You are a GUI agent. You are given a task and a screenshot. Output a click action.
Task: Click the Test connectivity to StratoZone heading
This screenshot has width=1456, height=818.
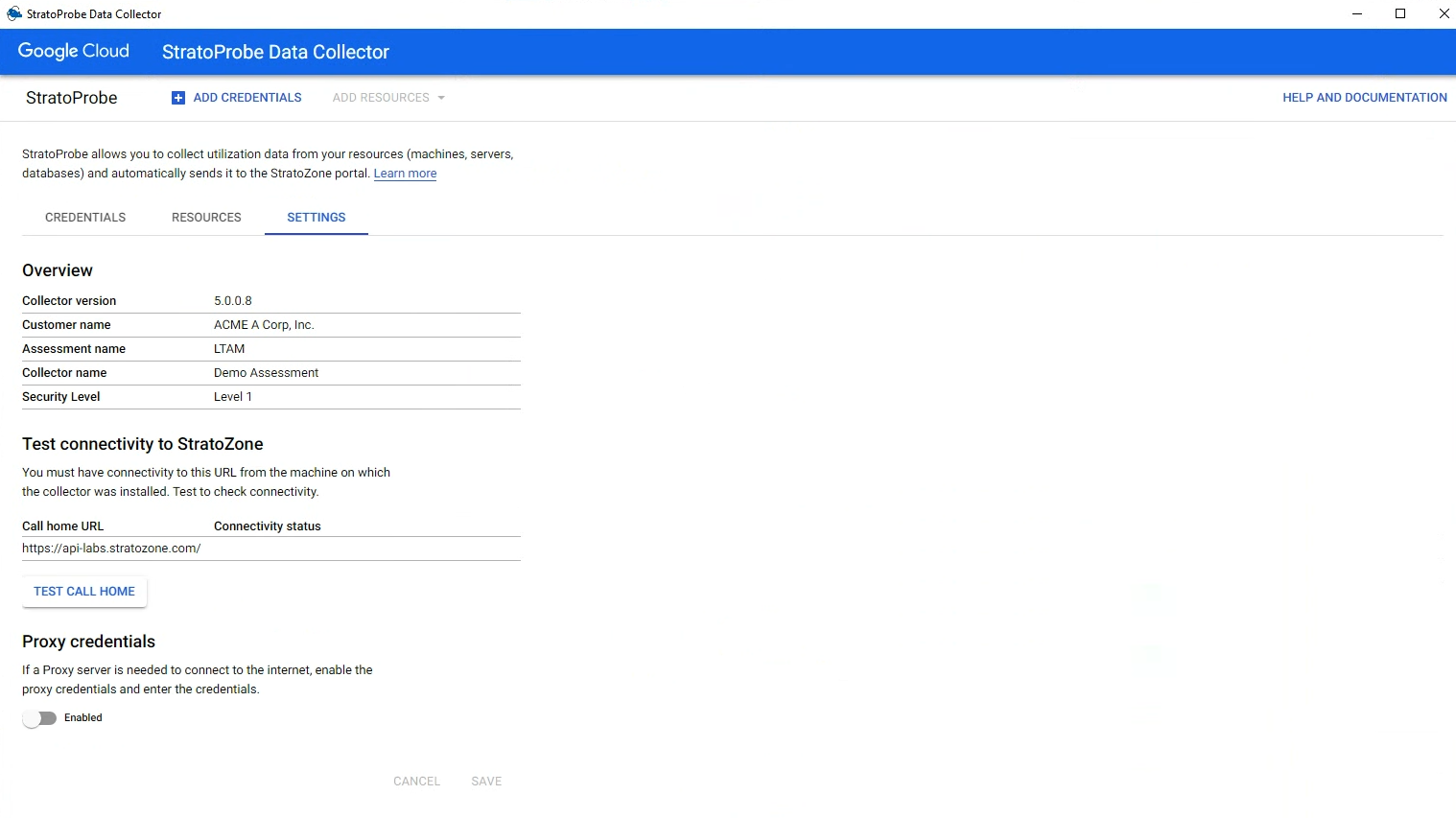click(143, 444)
